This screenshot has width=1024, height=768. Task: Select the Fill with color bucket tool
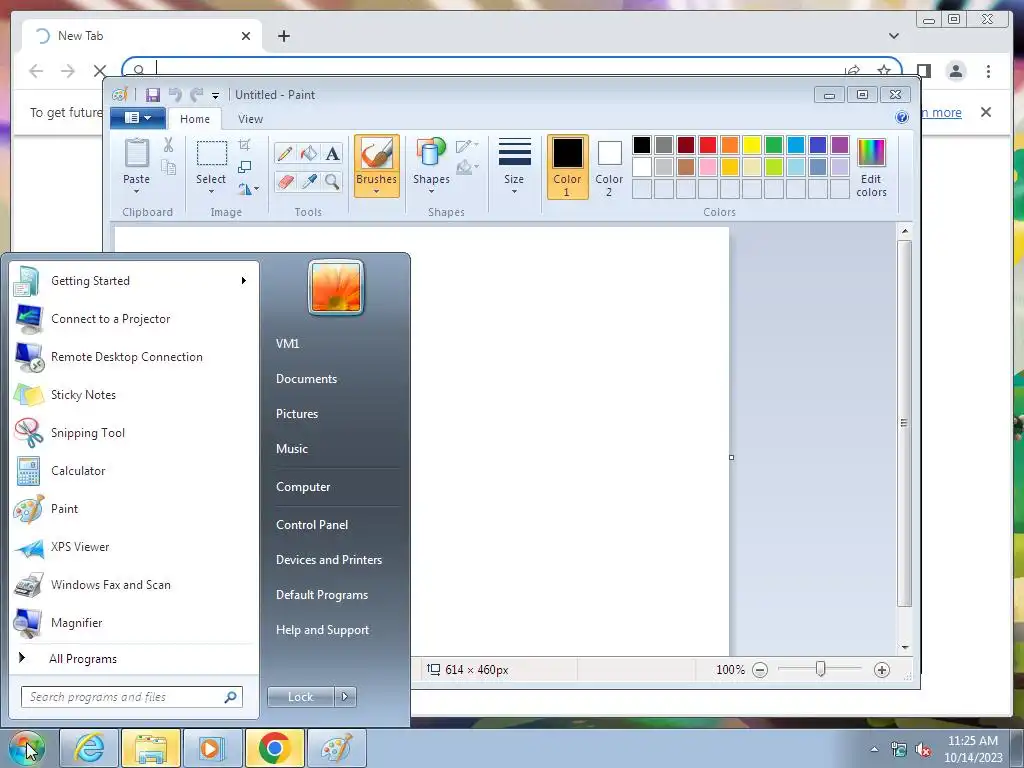point(309,153)
